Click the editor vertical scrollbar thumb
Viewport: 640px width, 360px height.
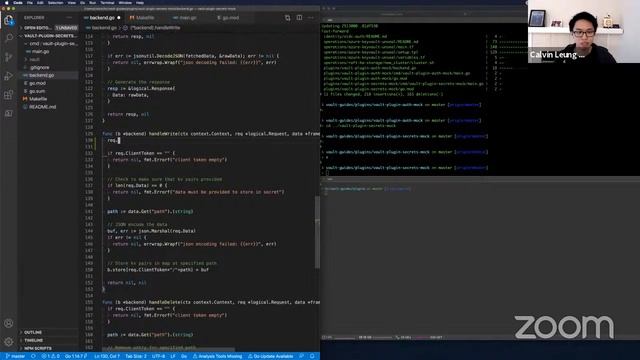317,232
